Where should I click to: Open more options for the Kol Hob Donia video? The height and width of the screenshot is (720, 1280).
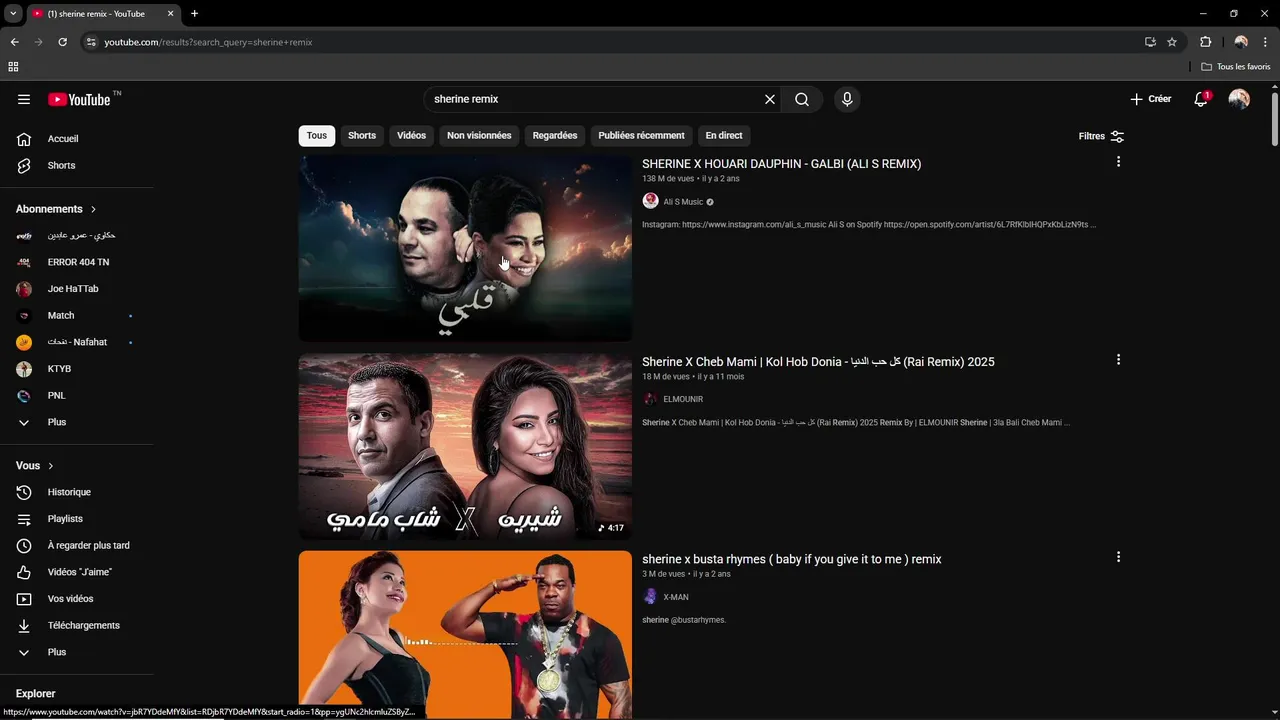[x=1118, y=360]
